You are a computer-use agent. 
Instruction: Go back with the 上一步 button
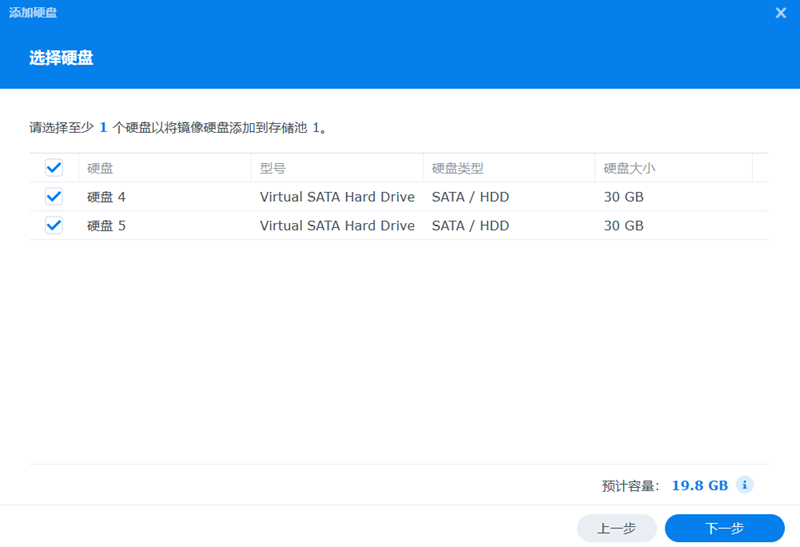[616, 528]
